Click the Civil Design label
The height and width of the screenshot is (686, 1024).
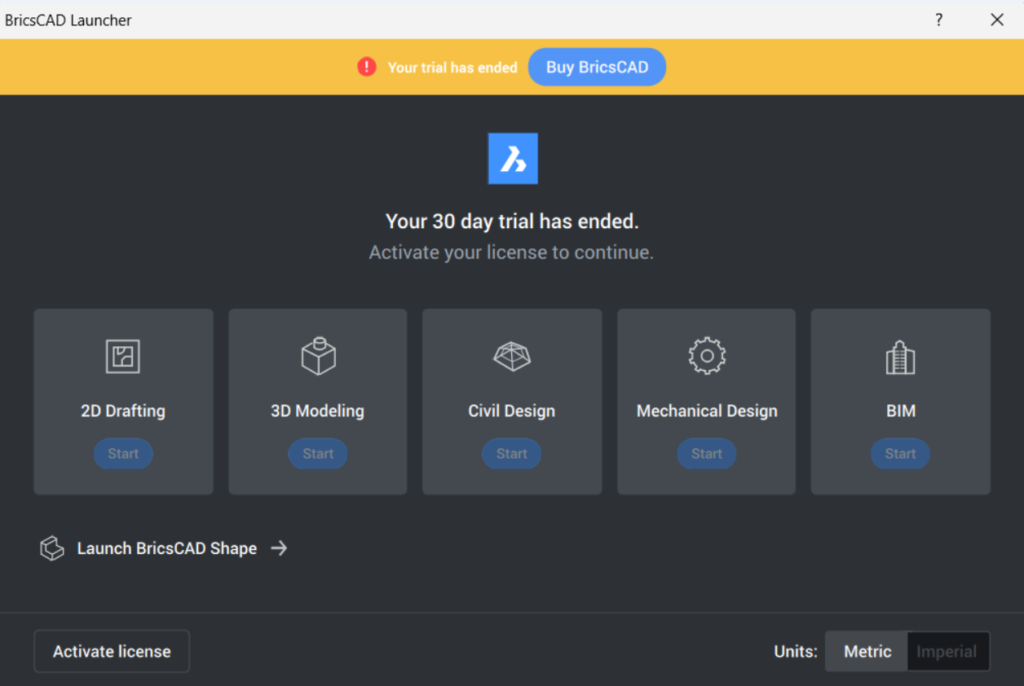click(x=511, y=411)
